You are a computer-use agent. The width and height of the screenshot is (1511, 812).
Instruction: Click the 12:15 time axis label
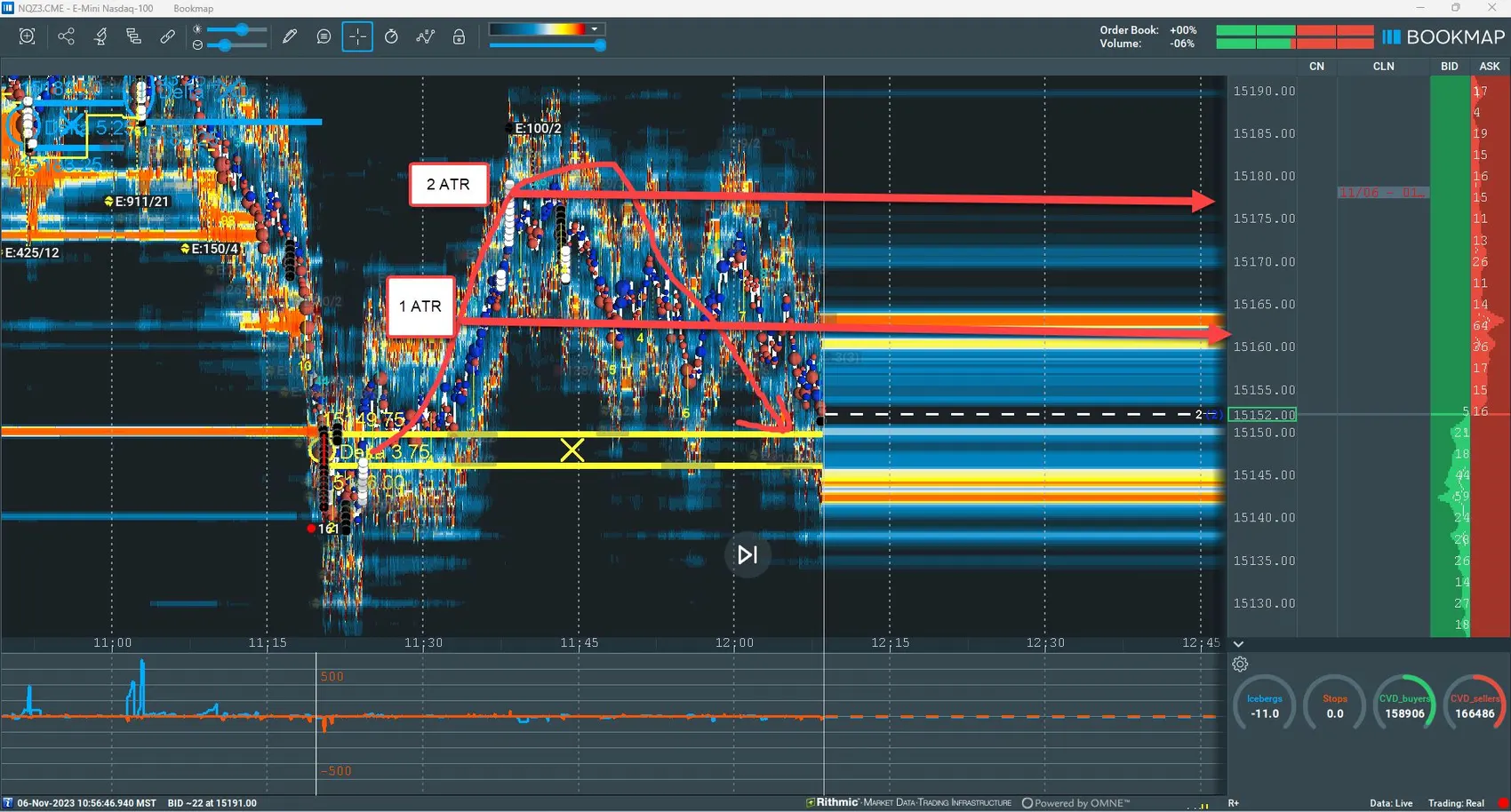pyautogui.click(x=890, y=643)
